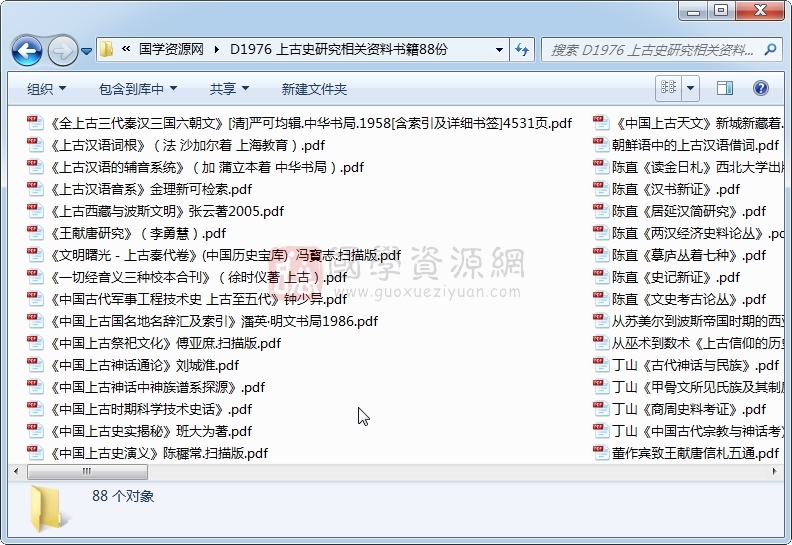Click the change view icon
792x545 pixels.
(668, 89)
